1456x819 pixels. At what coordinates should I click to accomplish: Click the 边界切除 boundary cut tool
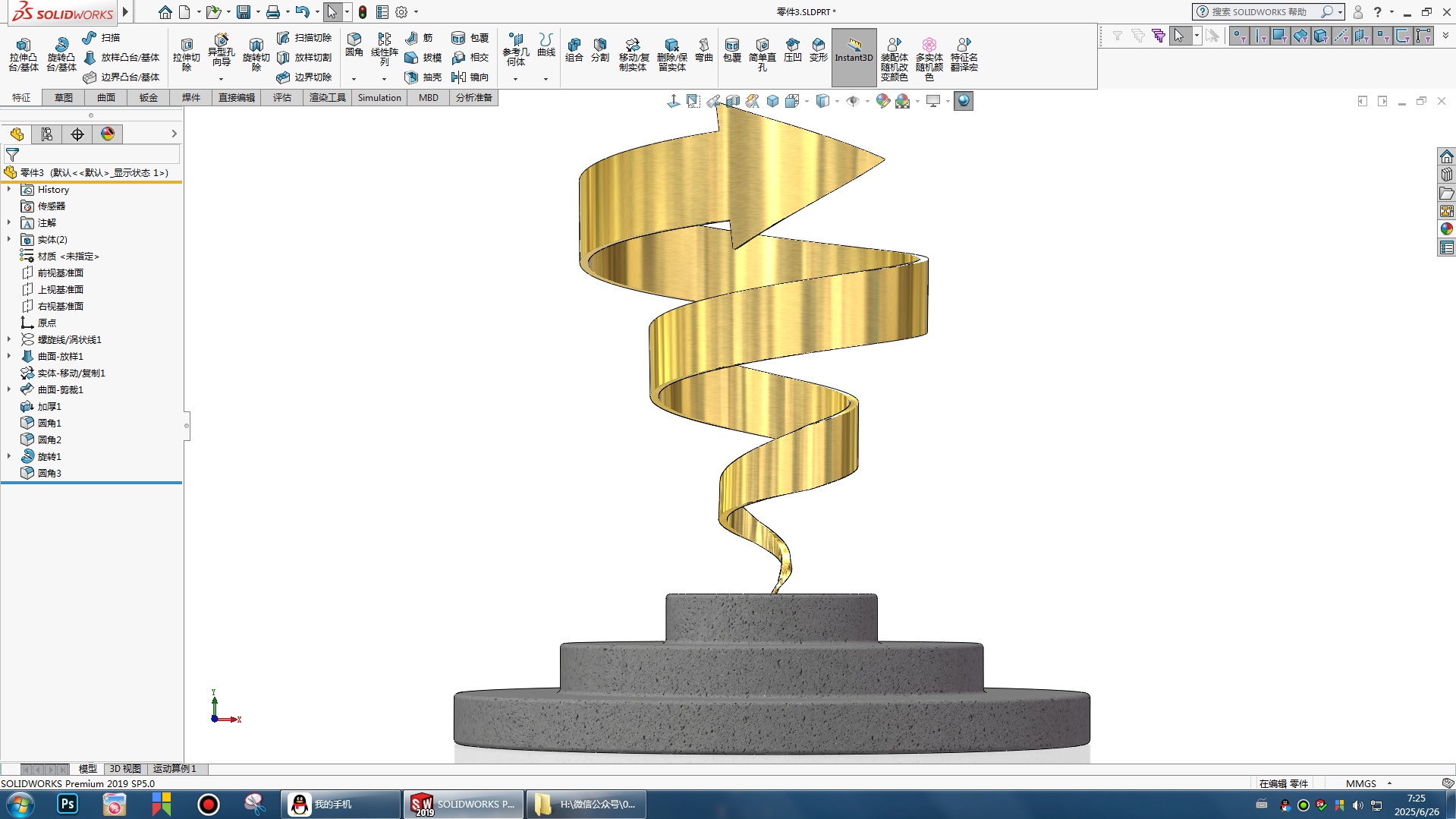click(304, 77)
